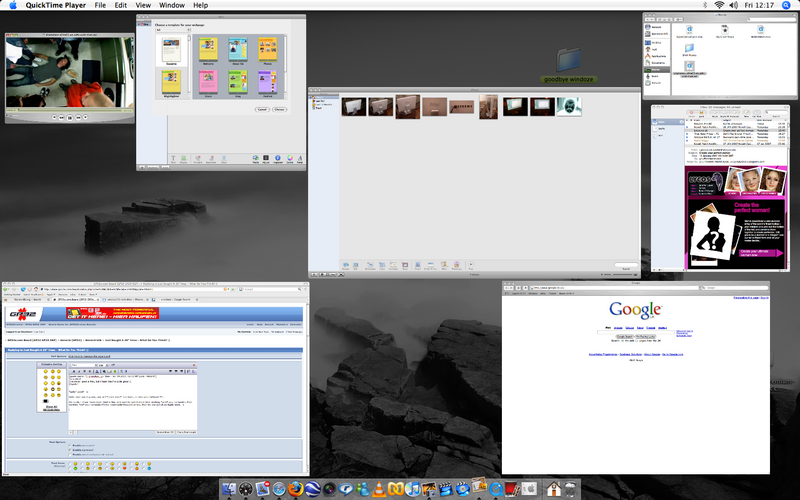Open the Window menu
This screenshot has width=800, height=500.
171,6
